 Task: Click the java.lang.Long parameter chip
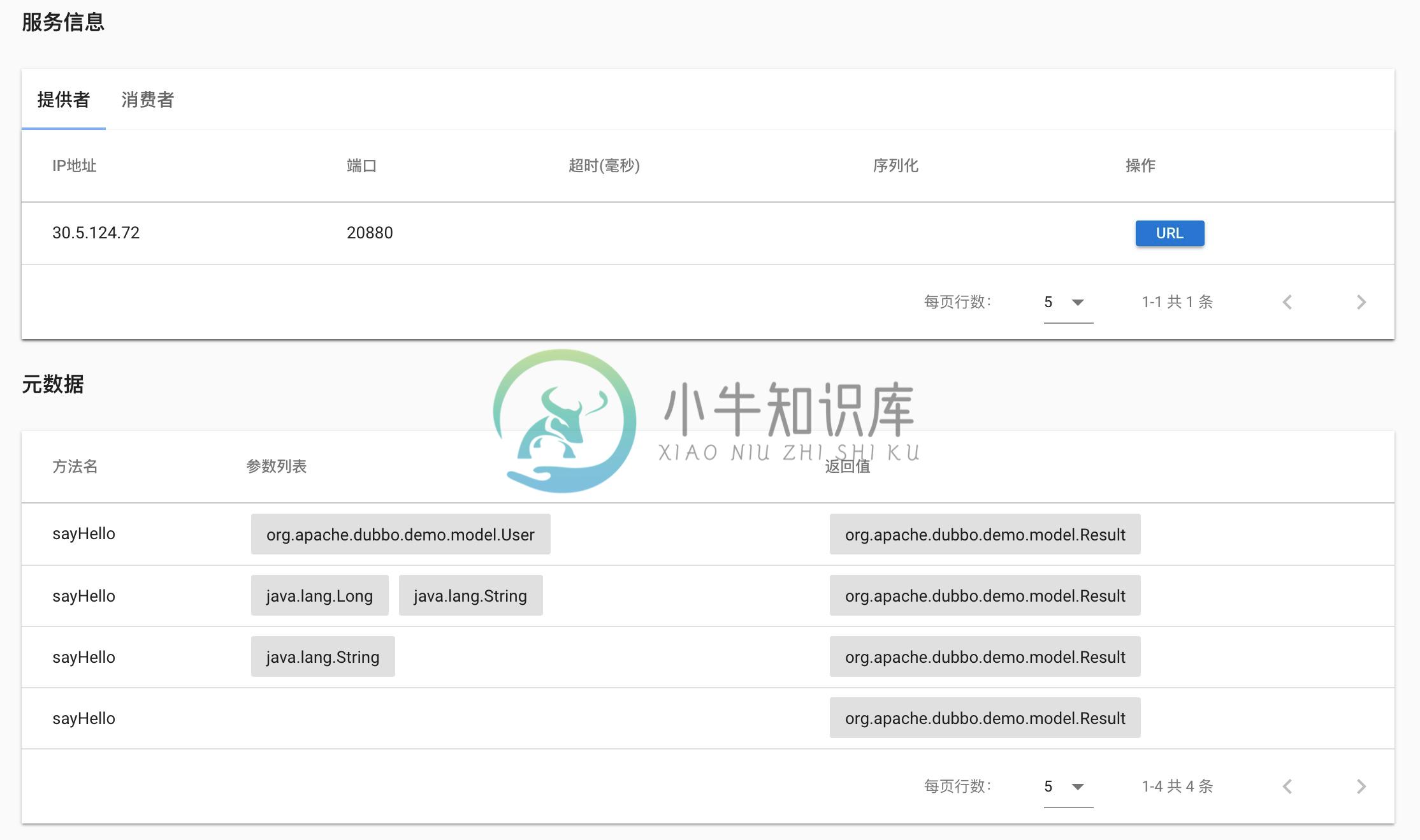click(x=319, y=596)
